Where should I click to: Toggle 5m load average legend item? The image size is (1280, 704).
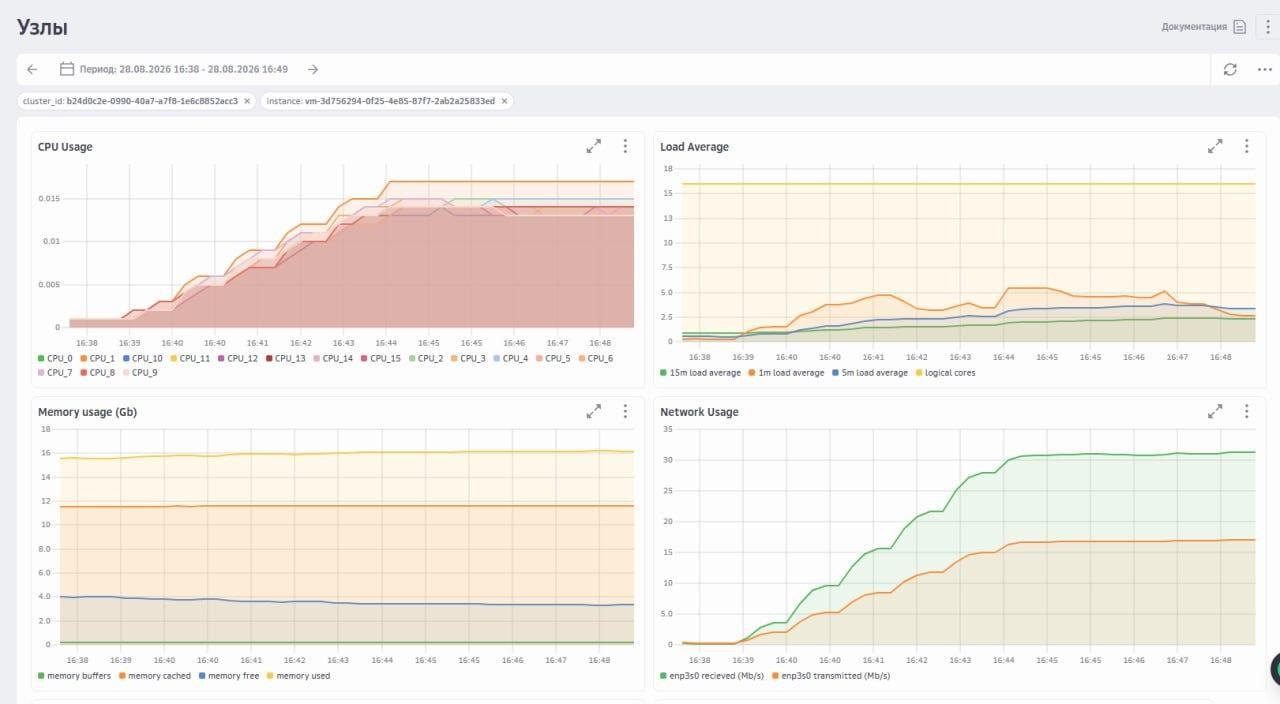870,372
